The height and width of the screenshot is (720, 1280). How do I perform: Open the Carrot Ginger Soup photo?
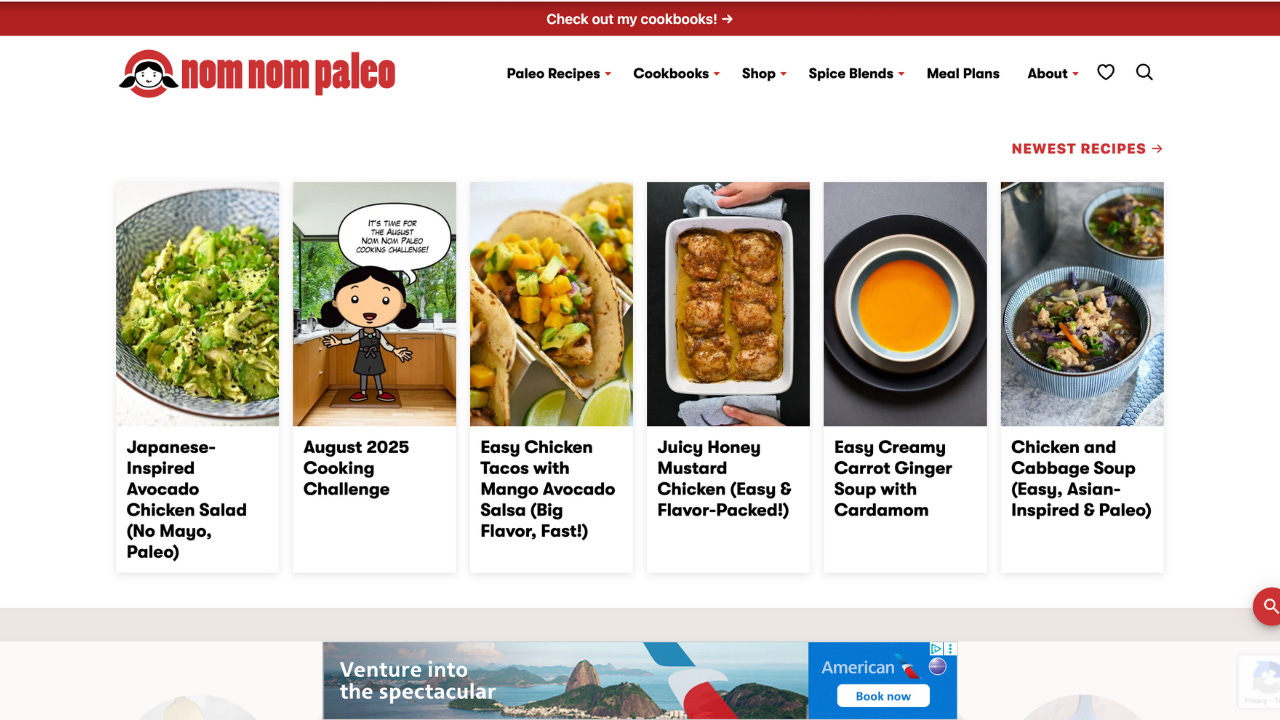pos(905,304)
